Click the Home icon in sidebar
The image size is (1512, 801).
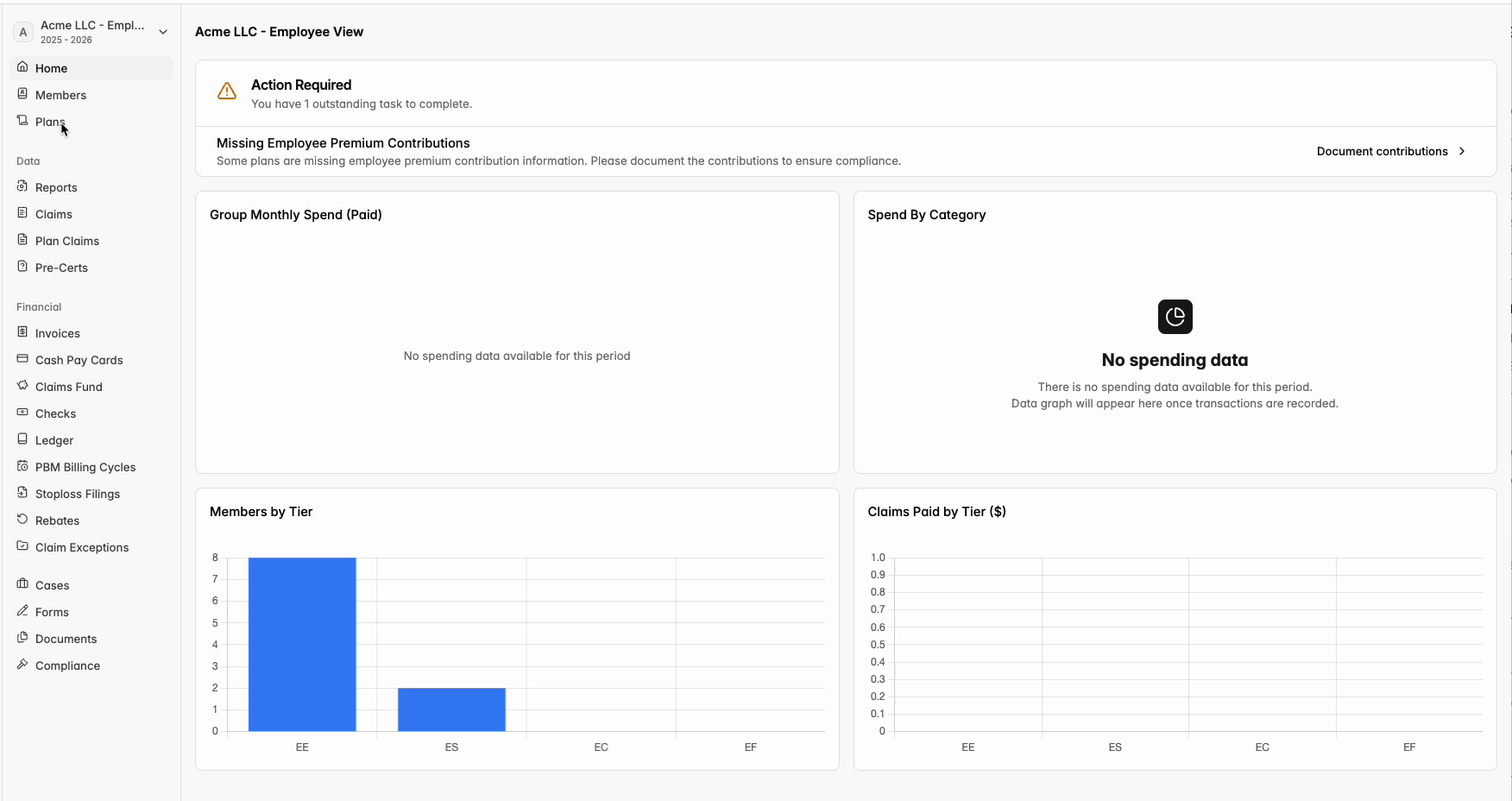pyautogui.click(x=22, y=67)
